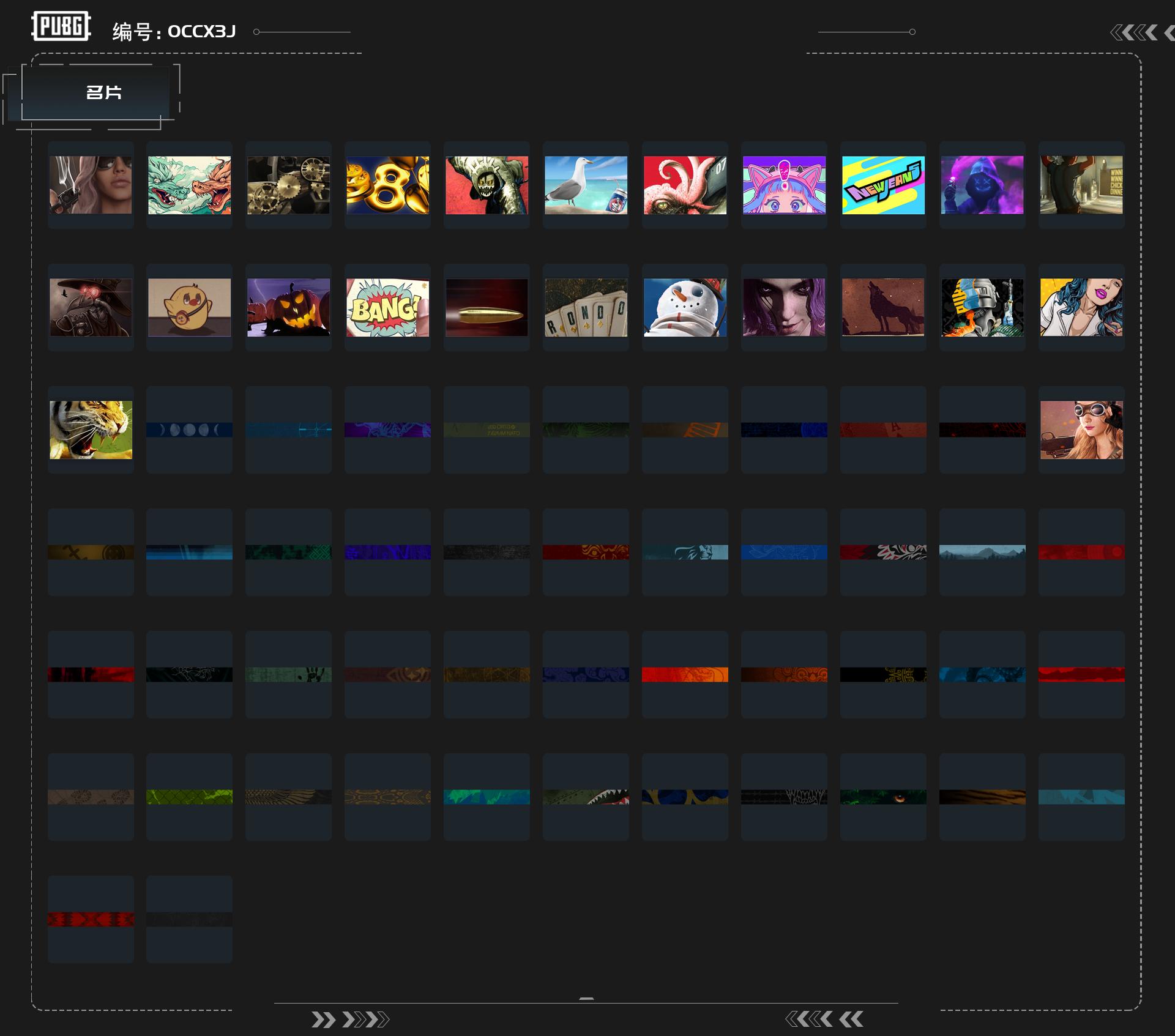The image size is (1175, 1036).
Task: Select the roaring tiger namecard
Action: 91,430
